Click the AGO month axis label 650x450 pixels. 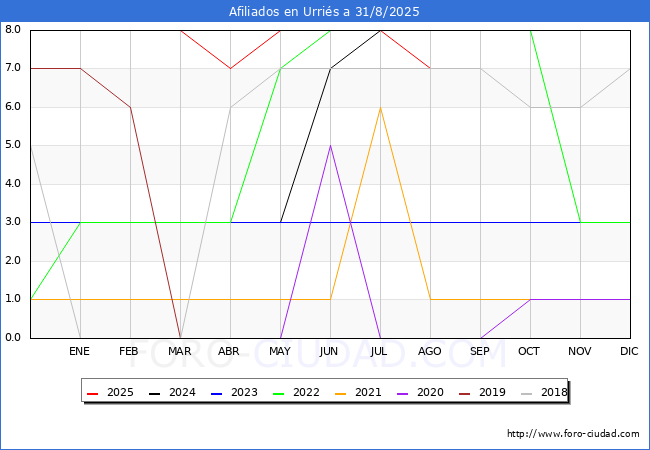point(430,352)
